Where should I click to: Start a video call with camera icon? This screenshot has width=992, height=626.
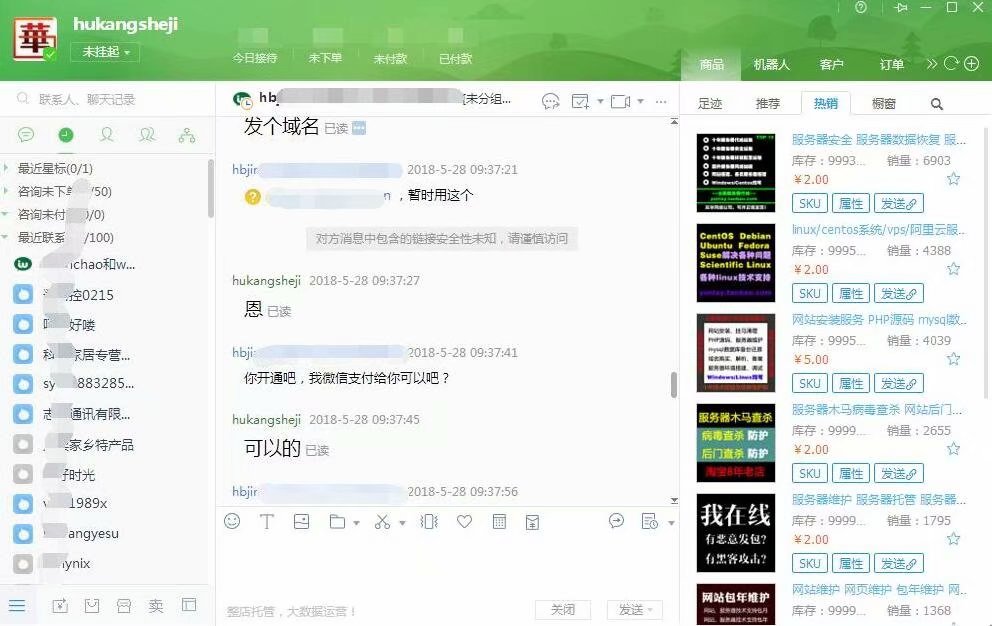pyautogui.click(x=620, y=101)
